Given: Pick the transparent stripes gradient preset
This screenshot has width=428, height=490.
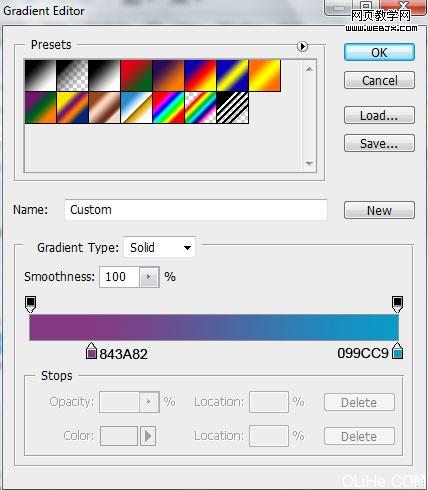Looking at the screenshot, I should [232, 108].
